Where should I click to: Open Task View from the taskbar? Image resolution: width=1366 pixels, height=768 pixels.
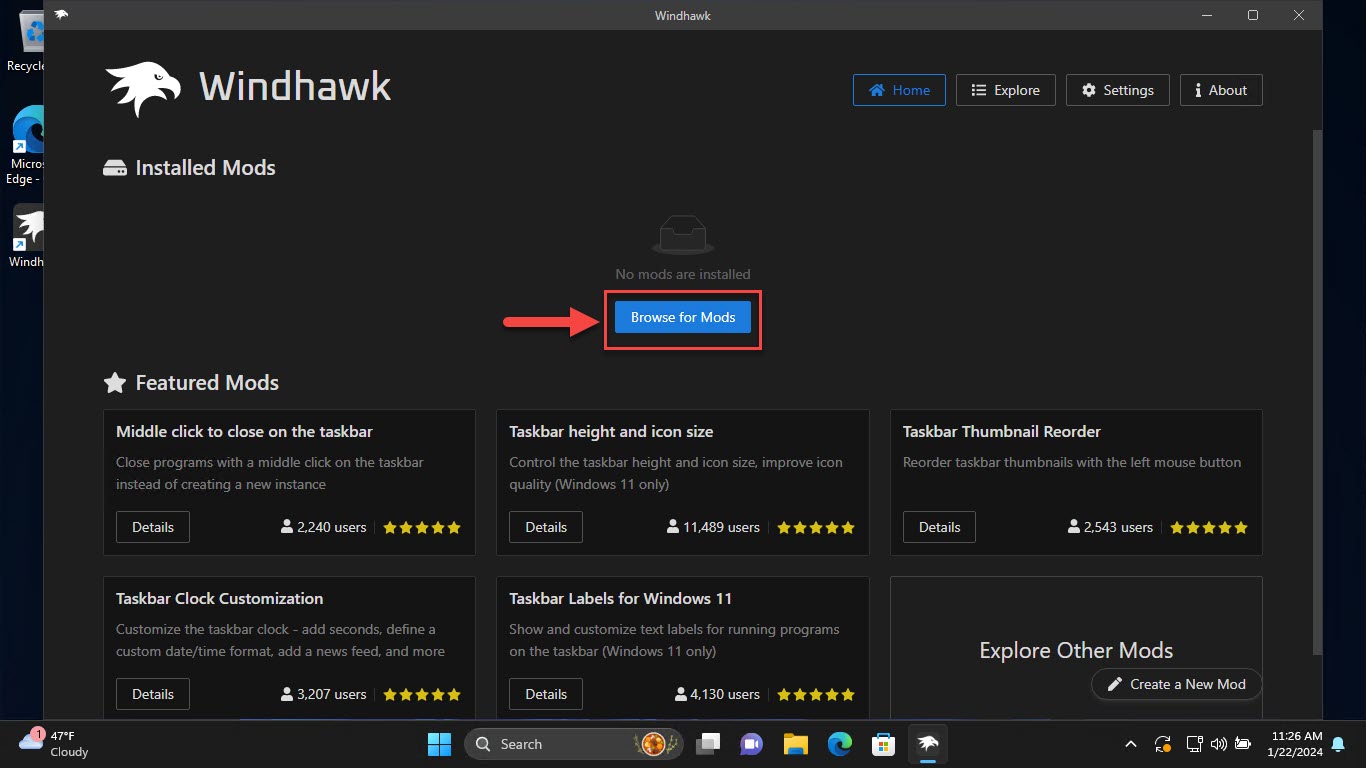(x=709, y=744)
